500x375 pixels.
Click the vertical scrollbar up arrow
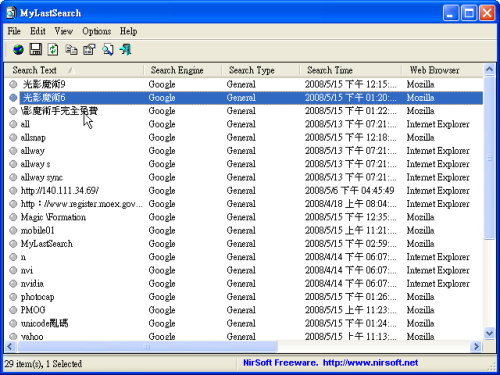[489, 70]
